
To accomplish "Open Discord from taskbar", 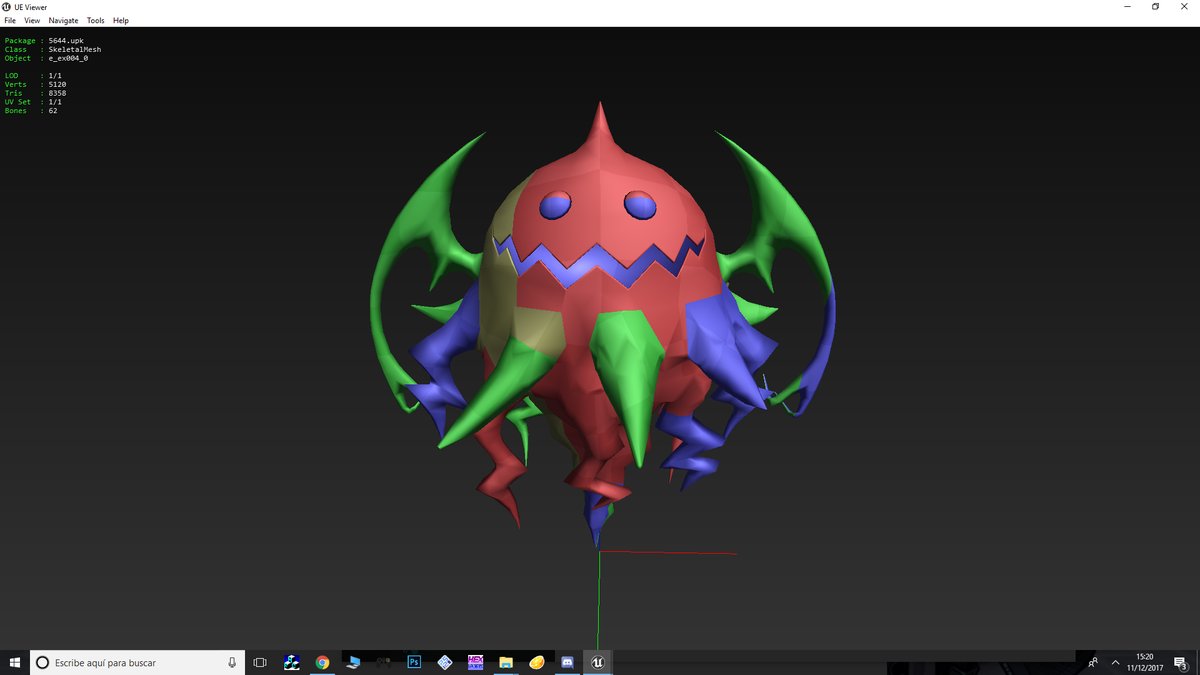I will (568, 662).
